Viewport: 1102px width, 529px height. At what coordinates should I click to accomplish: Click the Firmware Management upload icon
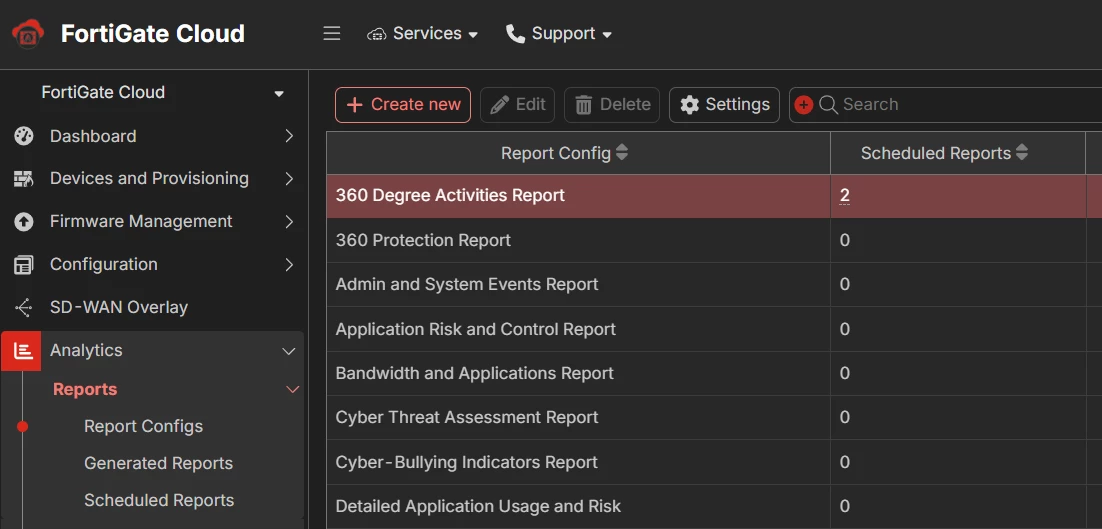[x=24, y=222]
